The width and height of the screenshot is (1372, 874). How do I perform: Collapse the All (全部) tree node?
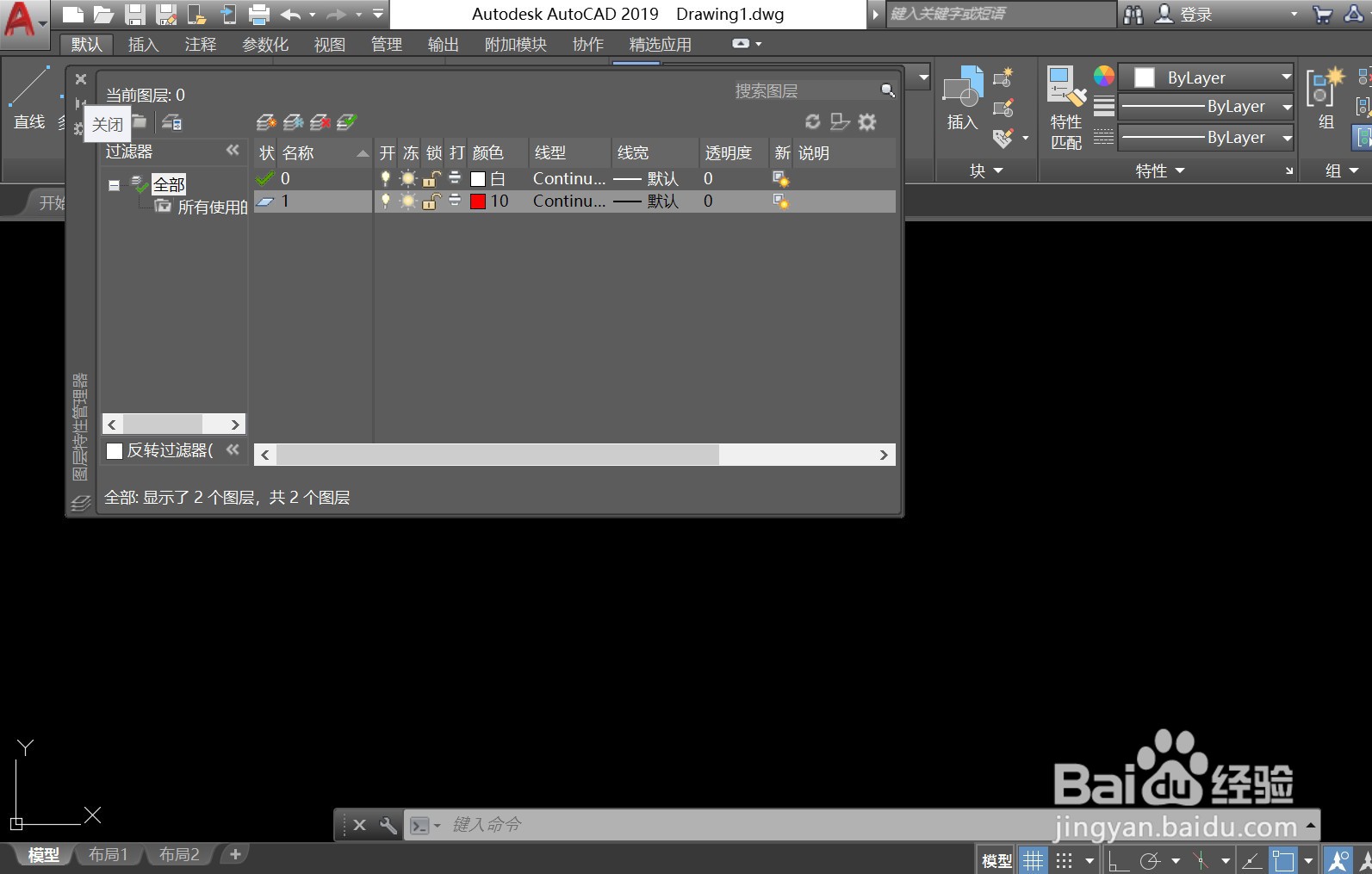click(x=114, y=185)
